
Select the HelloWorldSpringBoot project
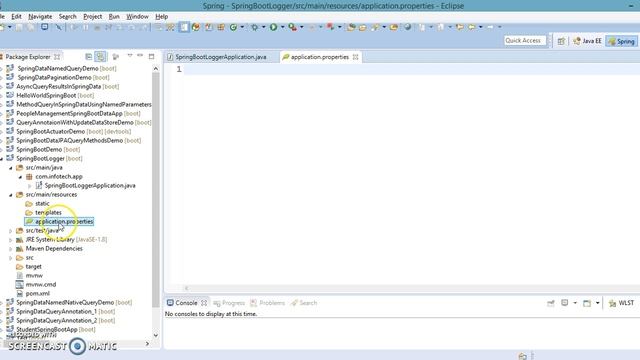(x=50, y=96)
